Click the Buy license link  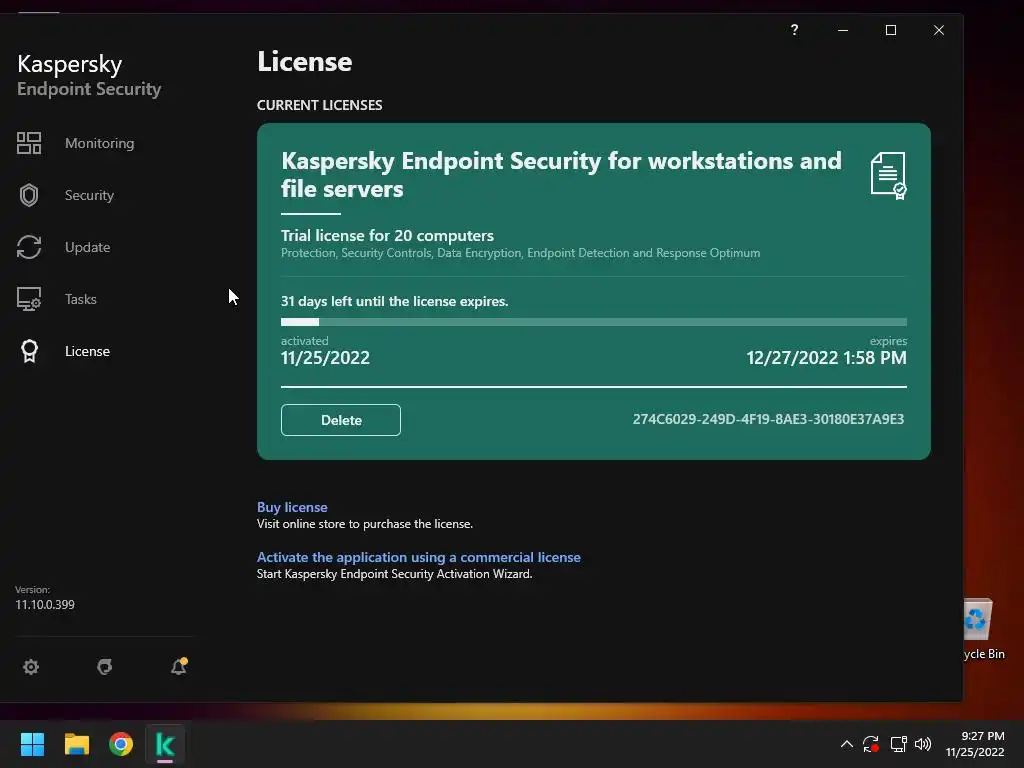292,507
